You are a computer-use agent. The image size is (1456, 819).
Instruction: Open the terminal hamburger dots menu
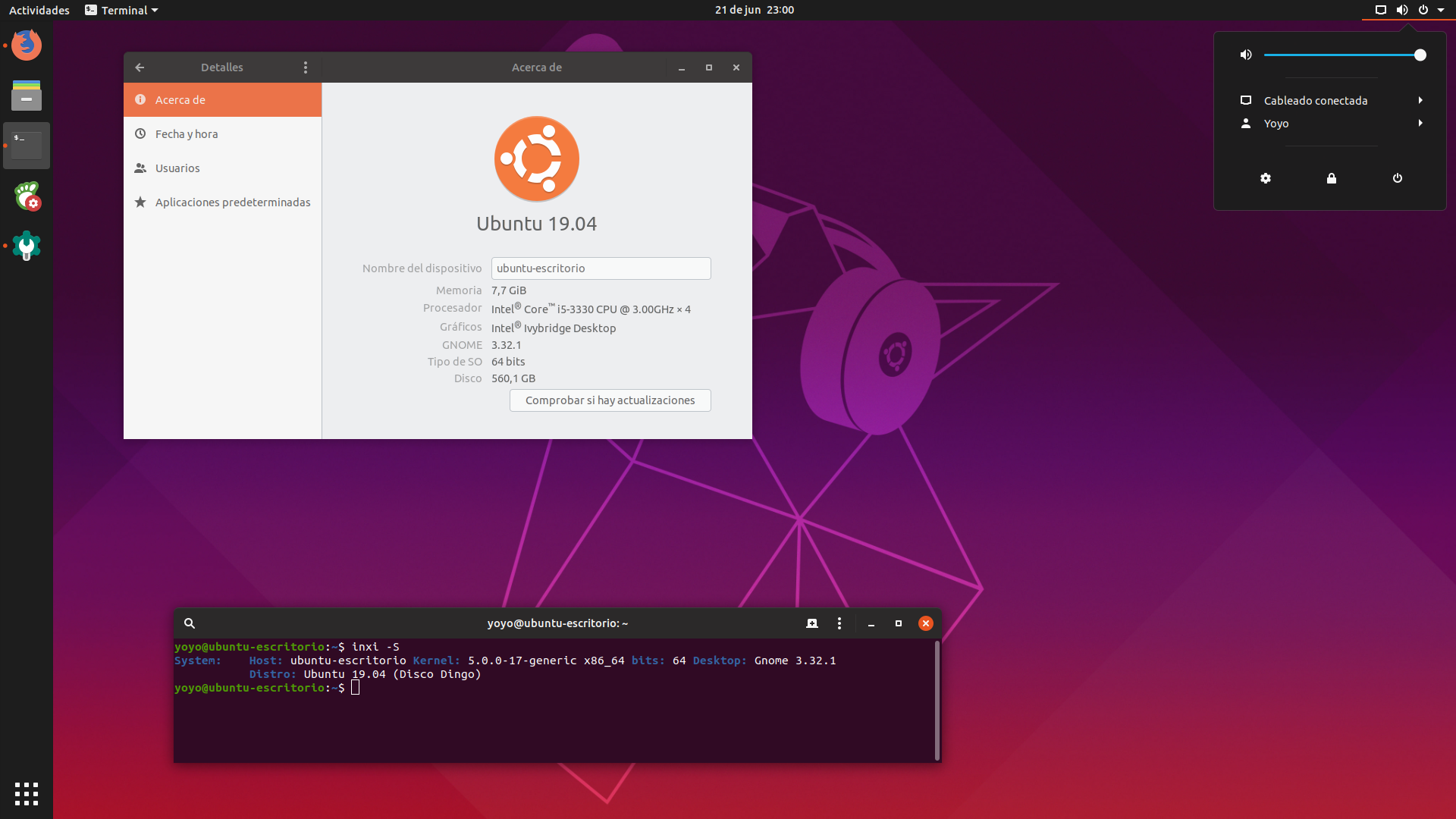(839, 623)
